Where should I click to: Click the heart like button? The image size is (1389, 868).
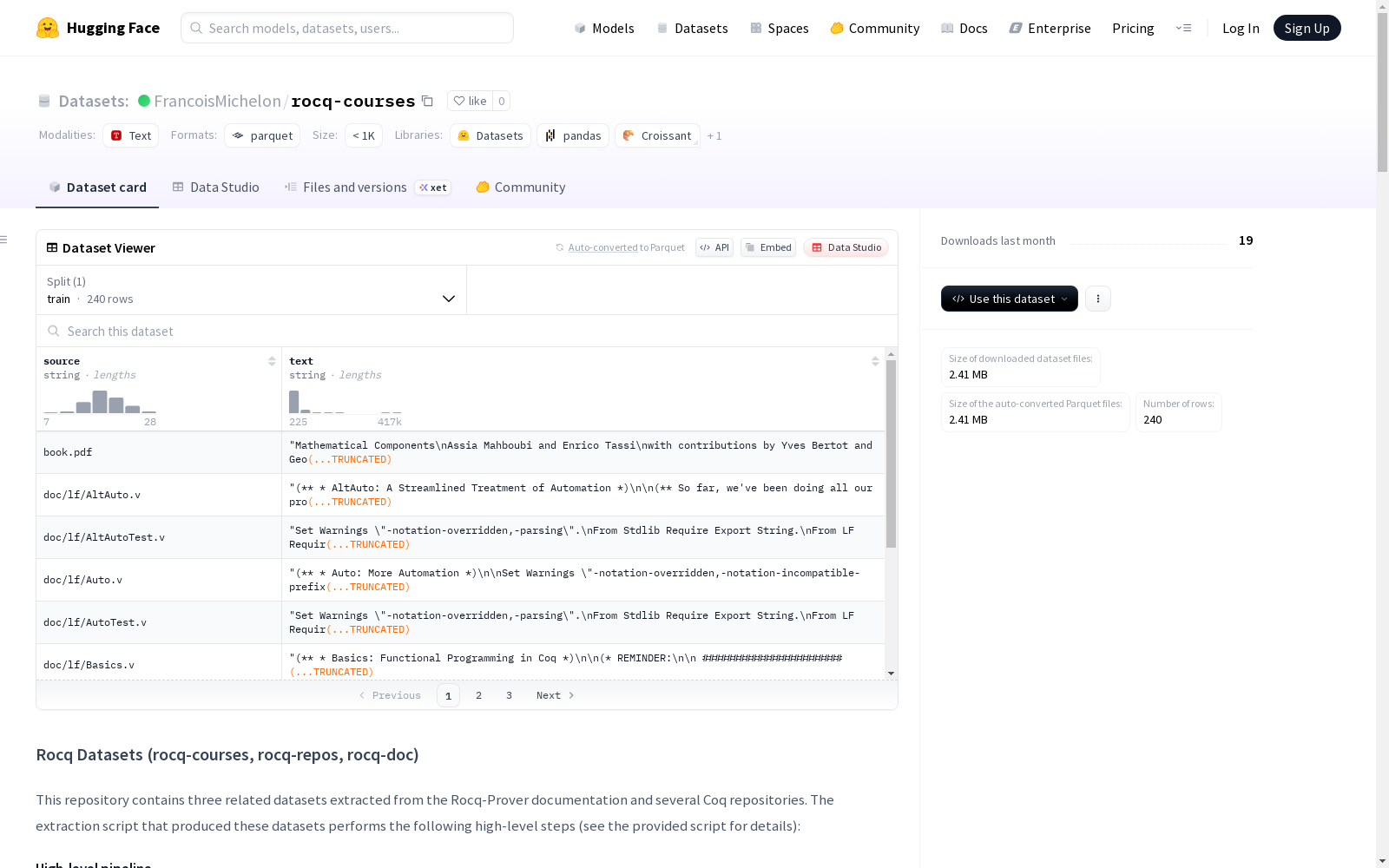click(x=470, y=101)
